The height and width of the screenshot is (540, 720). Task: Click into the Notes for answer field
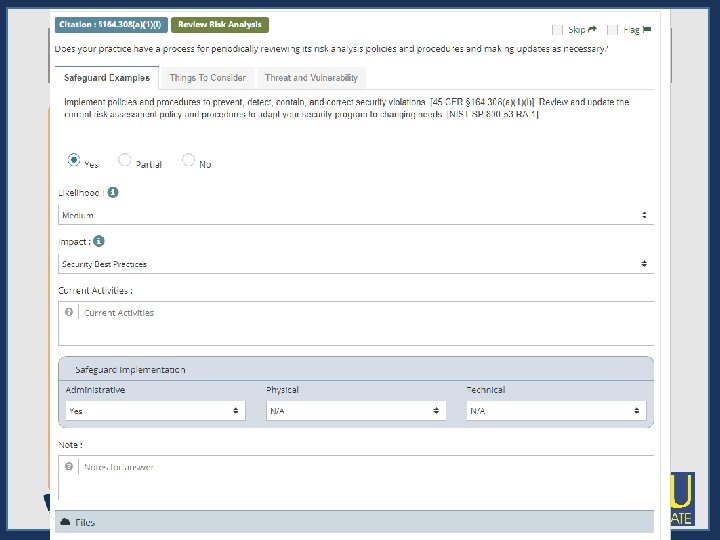356,478
